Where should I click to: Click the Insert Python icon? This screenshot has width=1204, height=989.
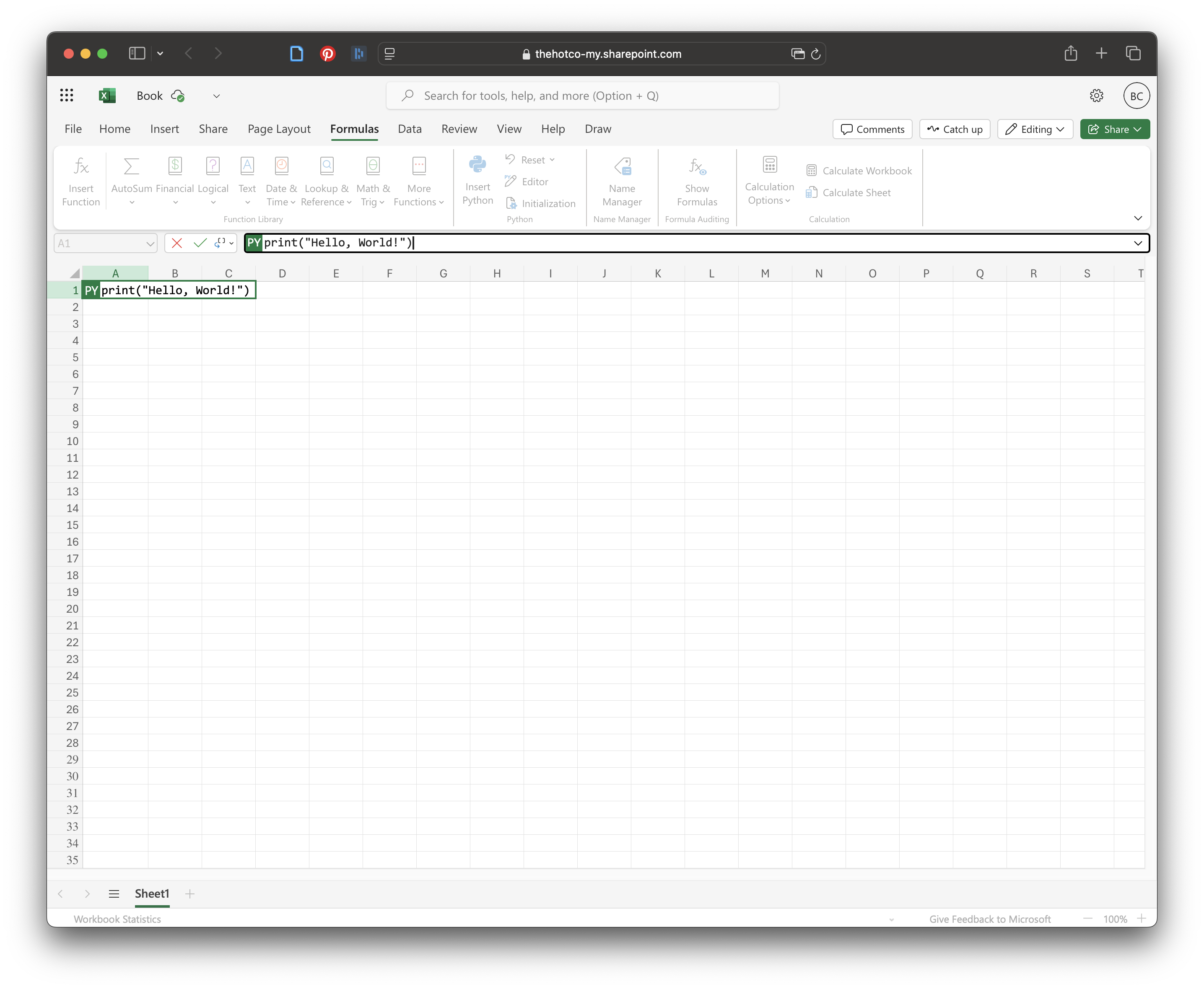pos(477,165)
